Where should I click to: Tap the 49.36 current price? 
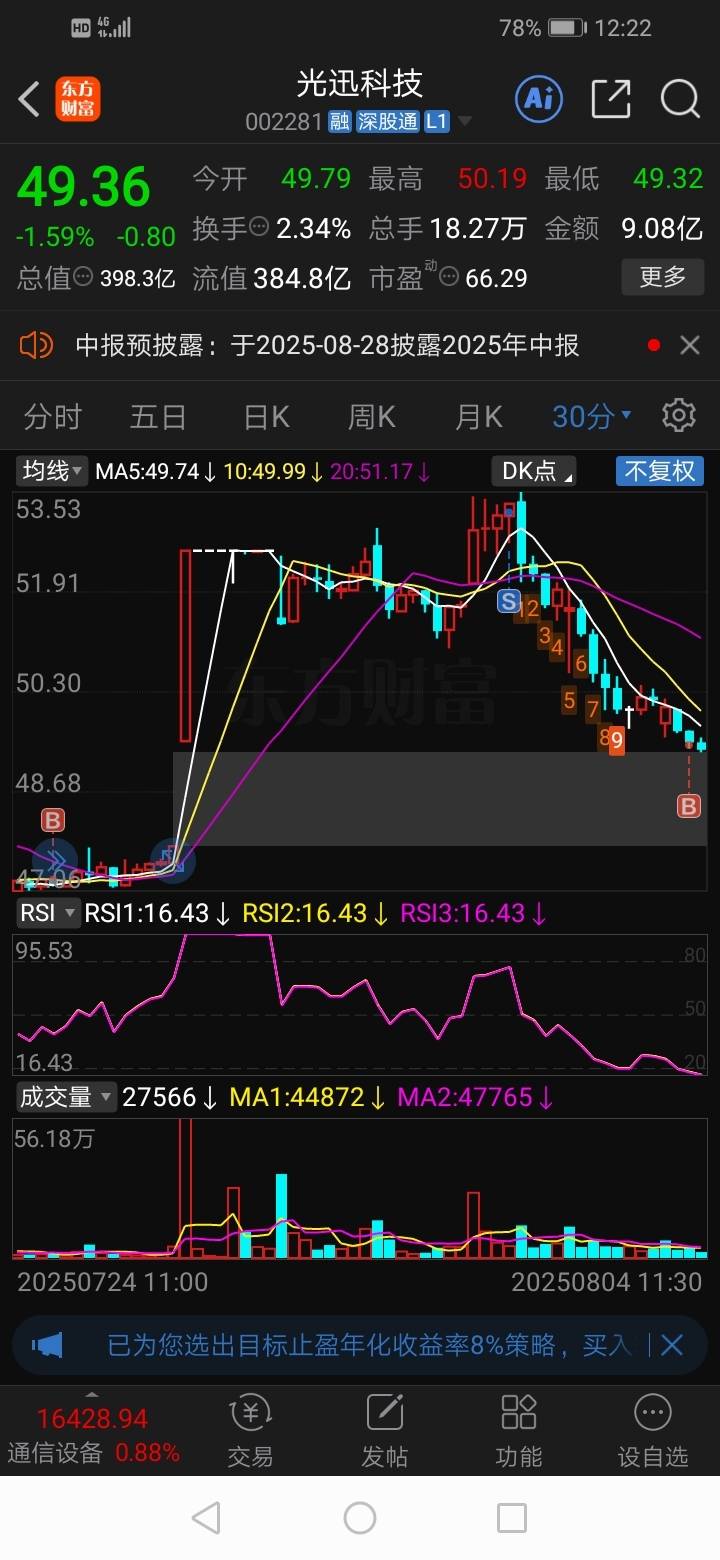[x=84, y=187]
